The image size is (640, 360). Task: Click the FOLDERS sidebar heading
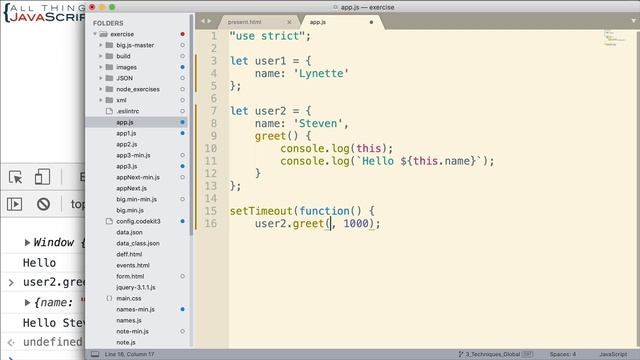[108, 23]
